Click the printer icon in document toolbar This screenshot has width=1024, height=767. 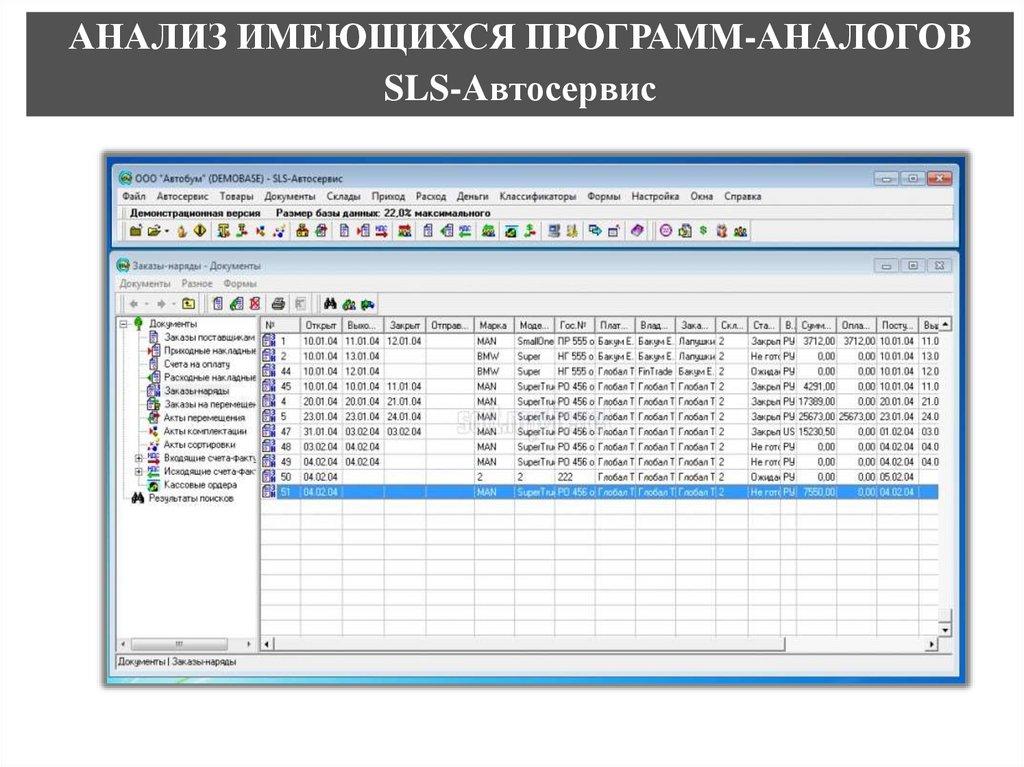tap(279, 304)
